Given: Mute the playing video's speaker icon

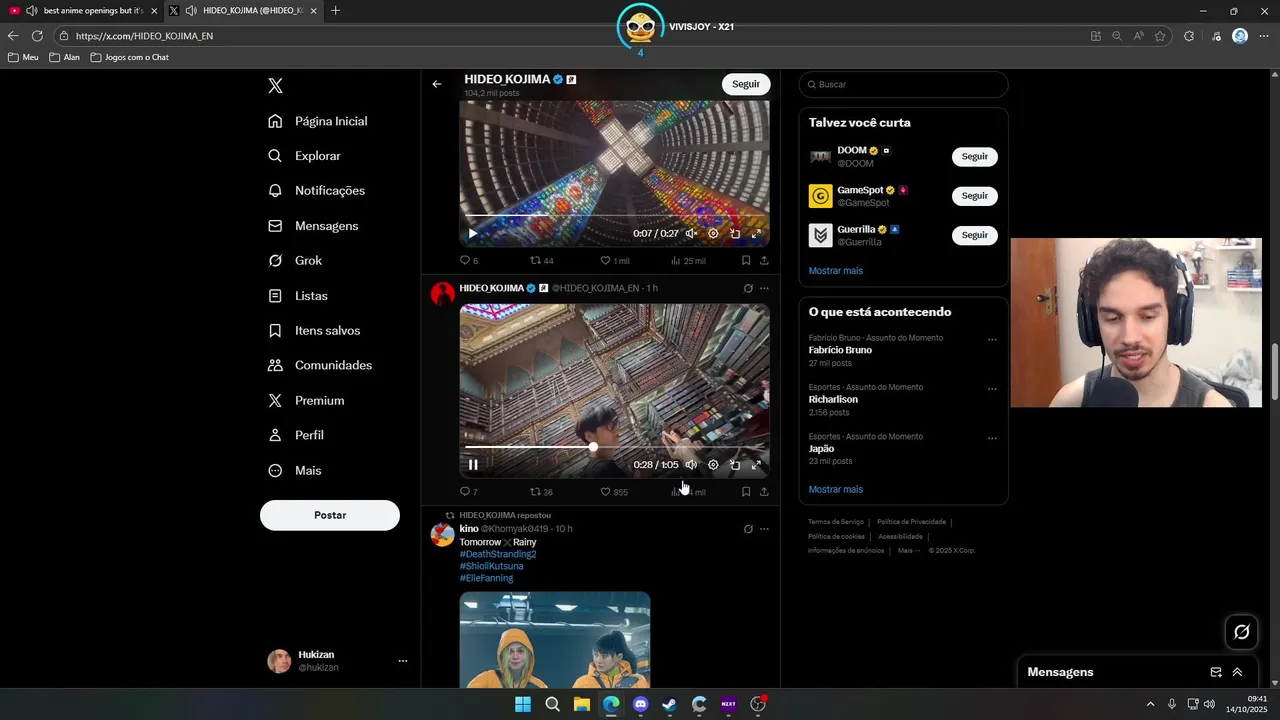Looking at the screenshot, I should [x=691, y=464].
